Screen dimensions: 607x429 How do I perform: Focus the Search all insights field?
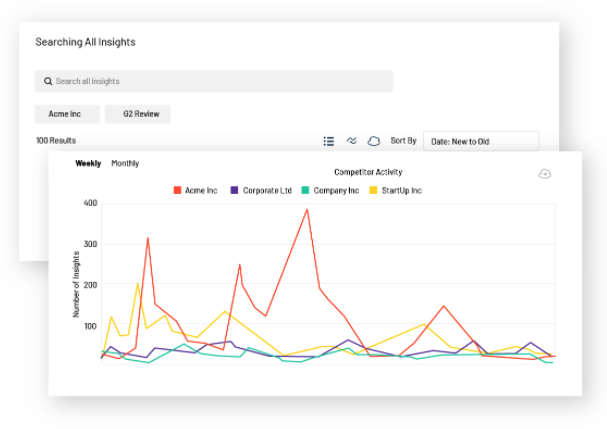pyautogui.click(x=214, y=81)
